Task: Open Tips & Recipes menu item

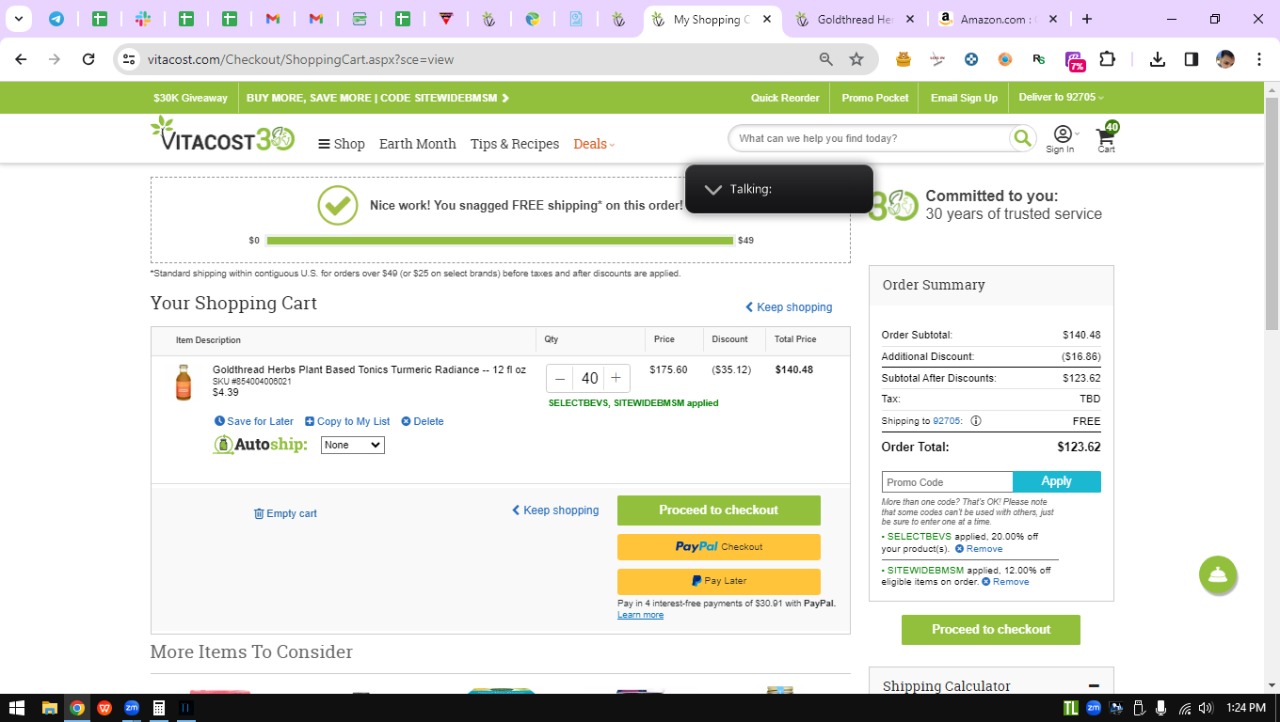Action: pos(514,144)
